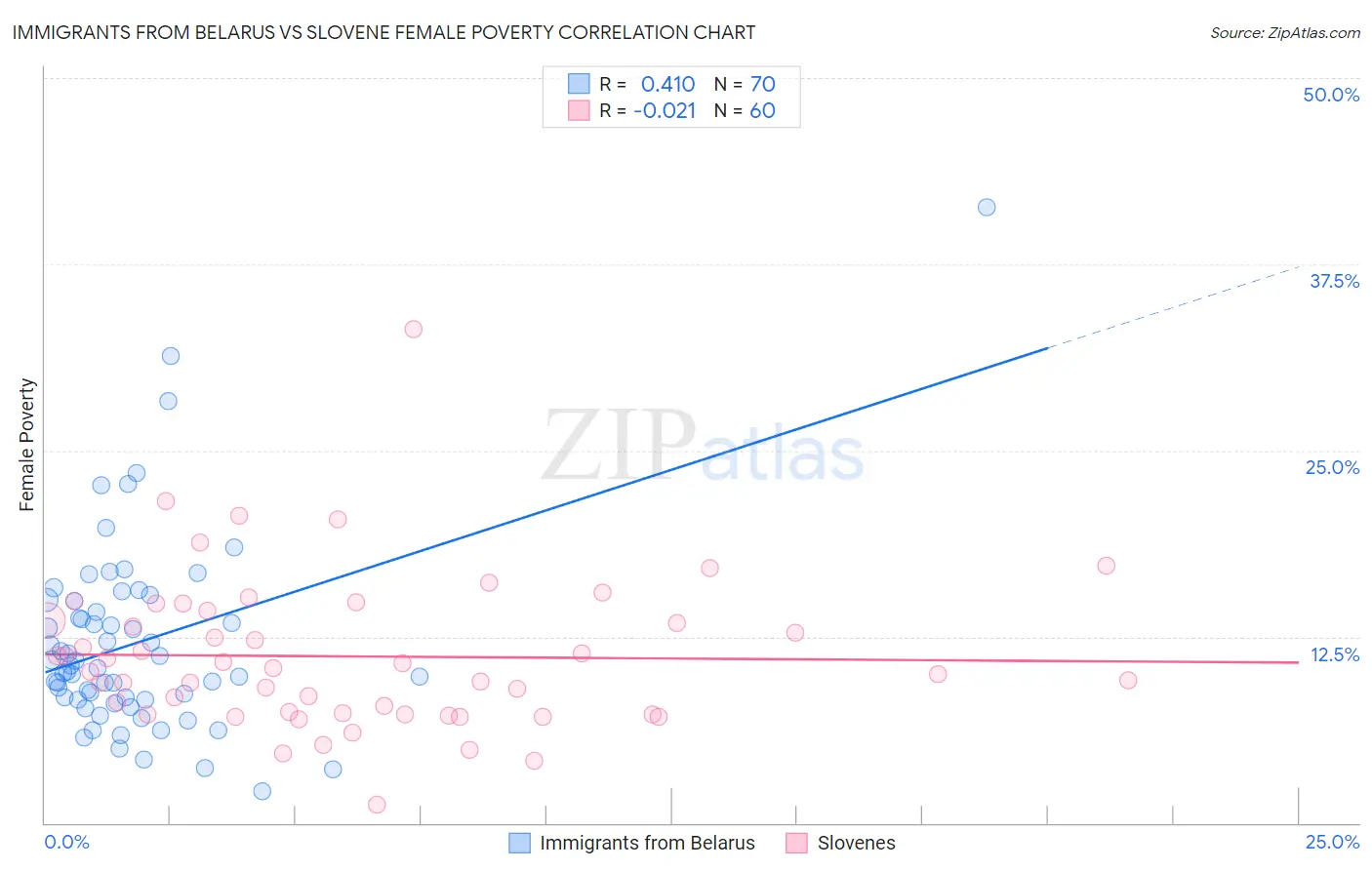Screen dimensions: 1372x870
Task: Click the N = 70 value in legend
Action: tap(745, 84)
